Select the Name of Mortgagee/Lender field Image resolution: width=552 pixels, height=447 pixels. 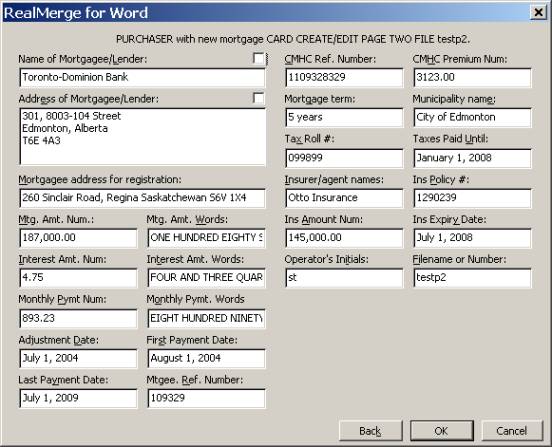(x=142, y=77)
